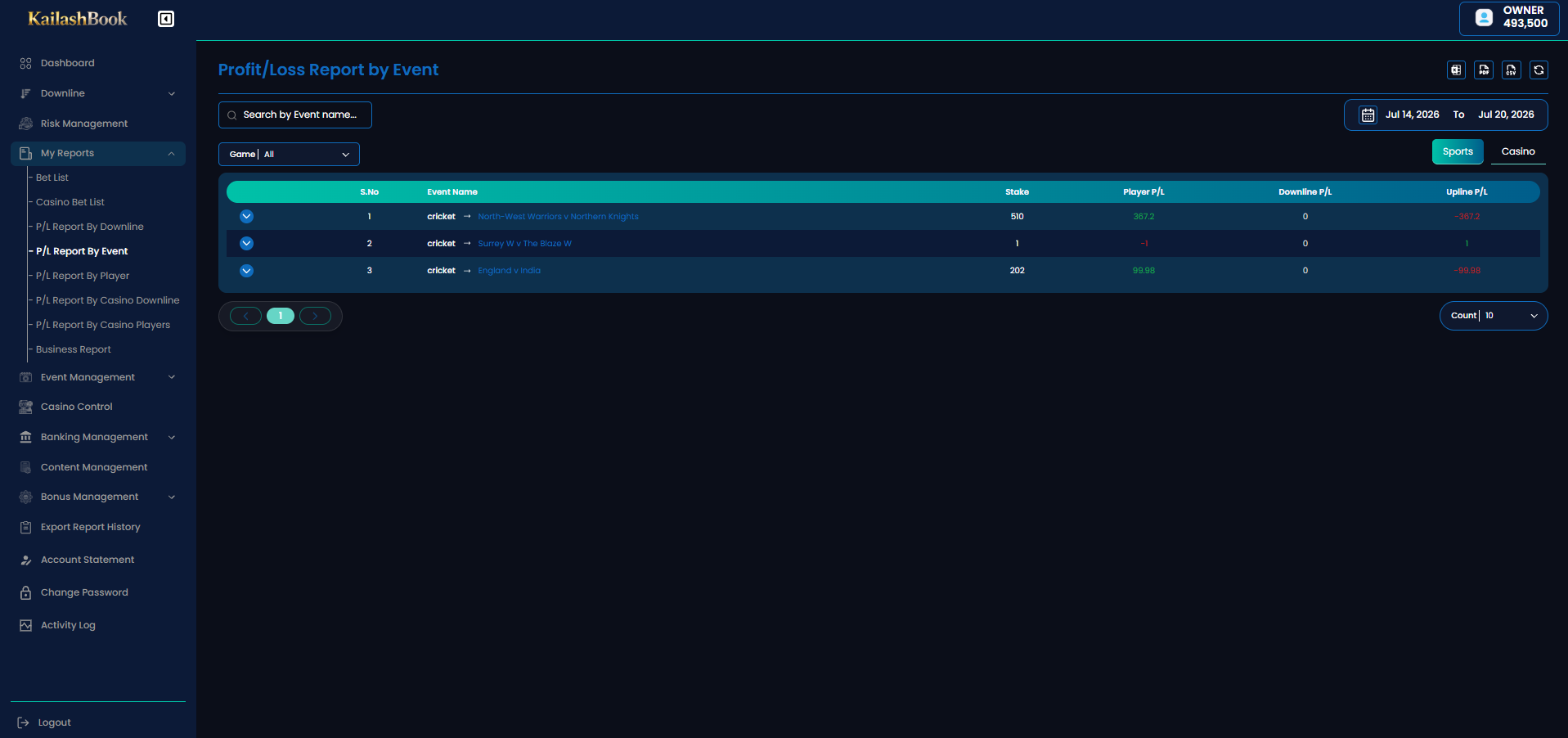Click the Logout icon
1568x738 pixels.
pyautogui.click(x=23, y=722)
